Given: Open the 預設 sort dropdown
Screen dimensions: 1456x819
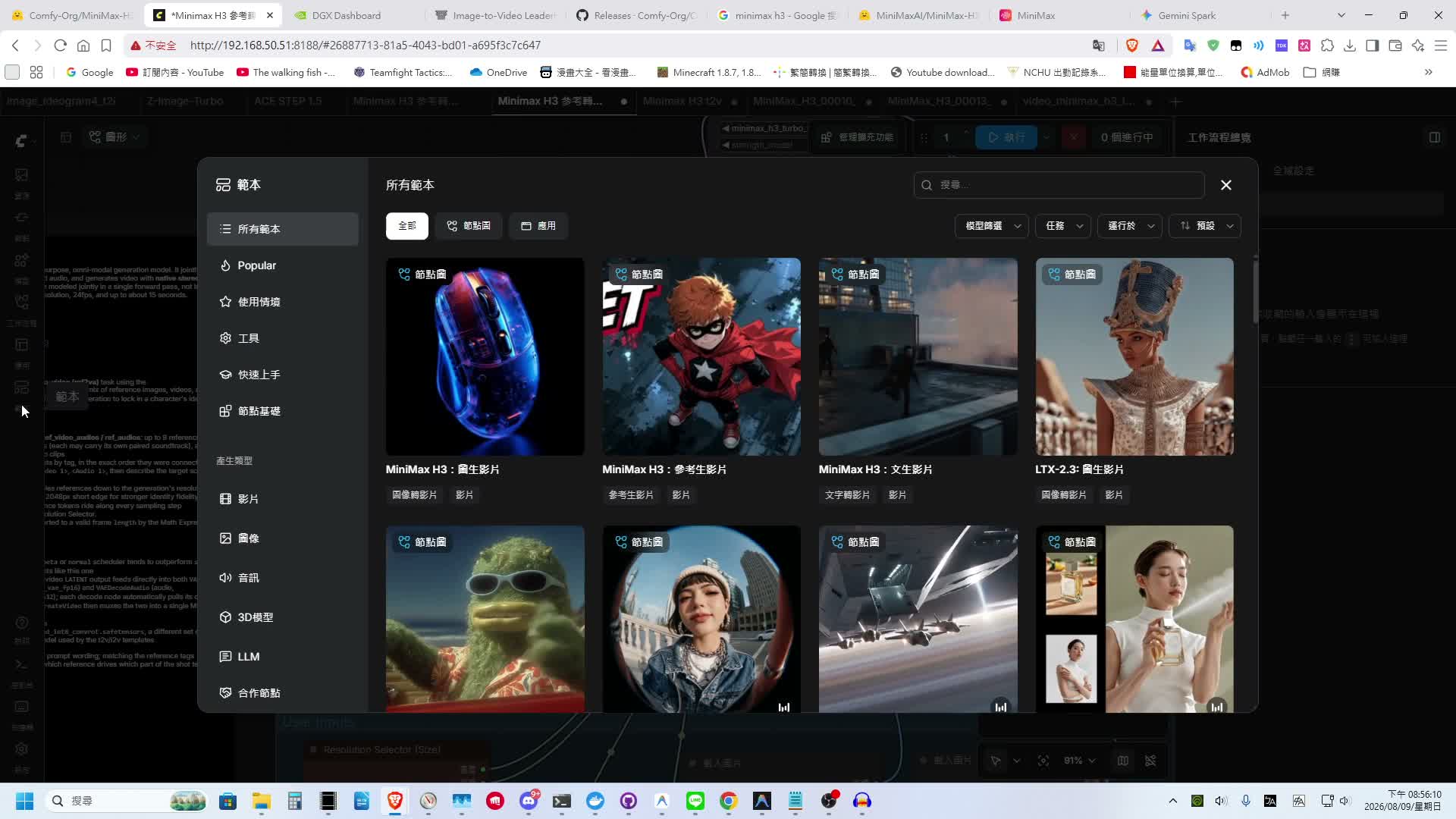Looking at the screenshot, I should click(1205, 226).
